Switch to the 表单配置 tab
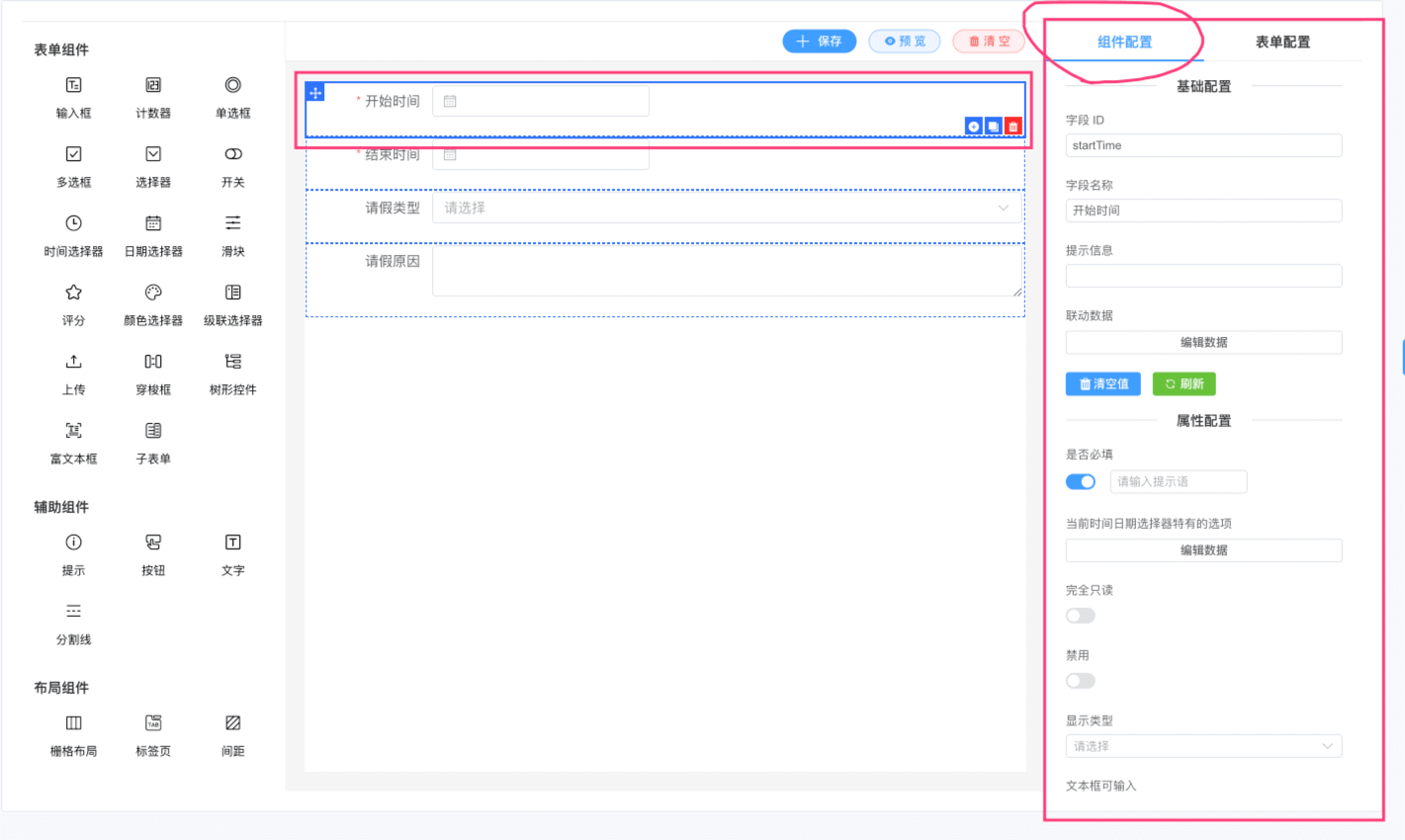1405x840 pixels. click(x=1282, y=42)
